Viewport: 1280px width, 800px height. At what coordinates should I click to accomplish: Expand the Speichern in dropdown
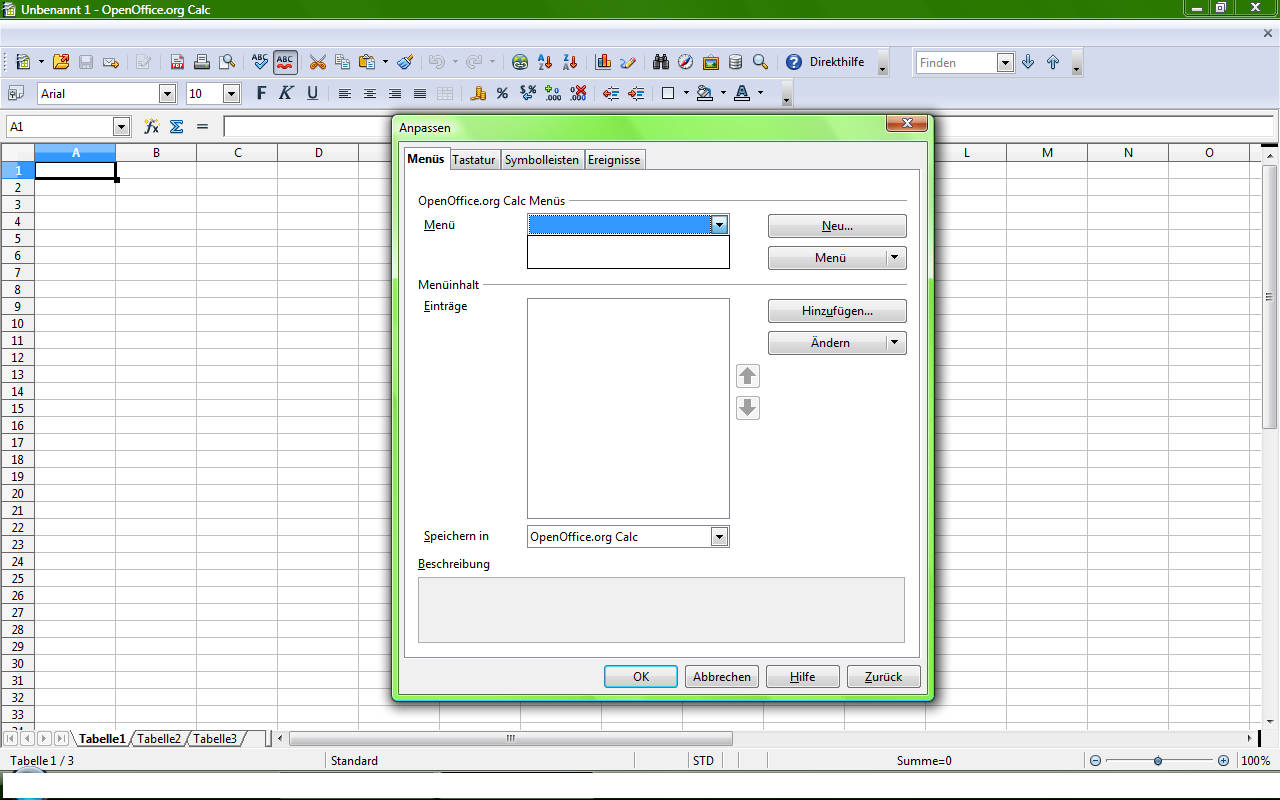(719, 537)
